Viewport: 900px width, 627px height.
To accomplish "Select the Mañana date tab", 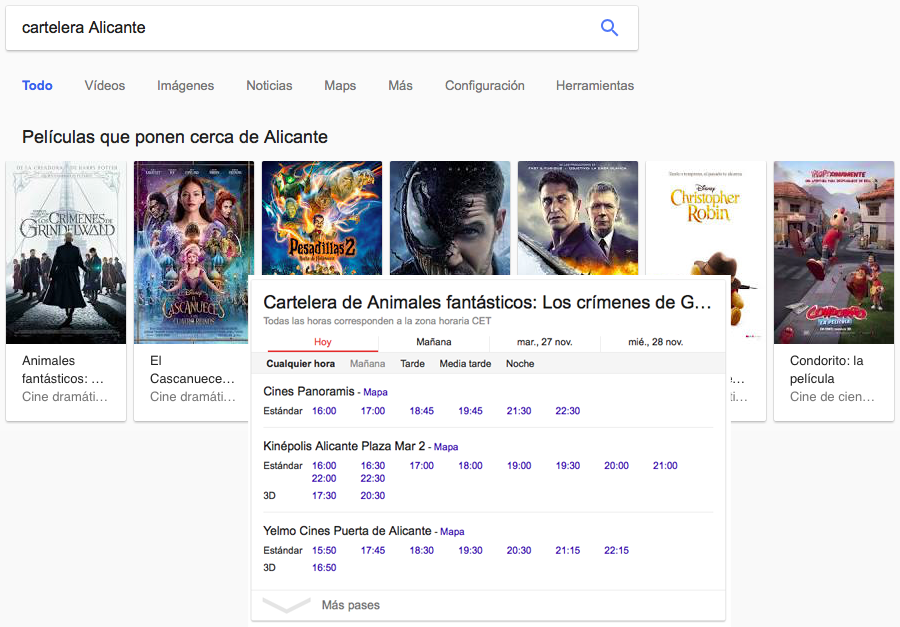I will tap(433, 342).
